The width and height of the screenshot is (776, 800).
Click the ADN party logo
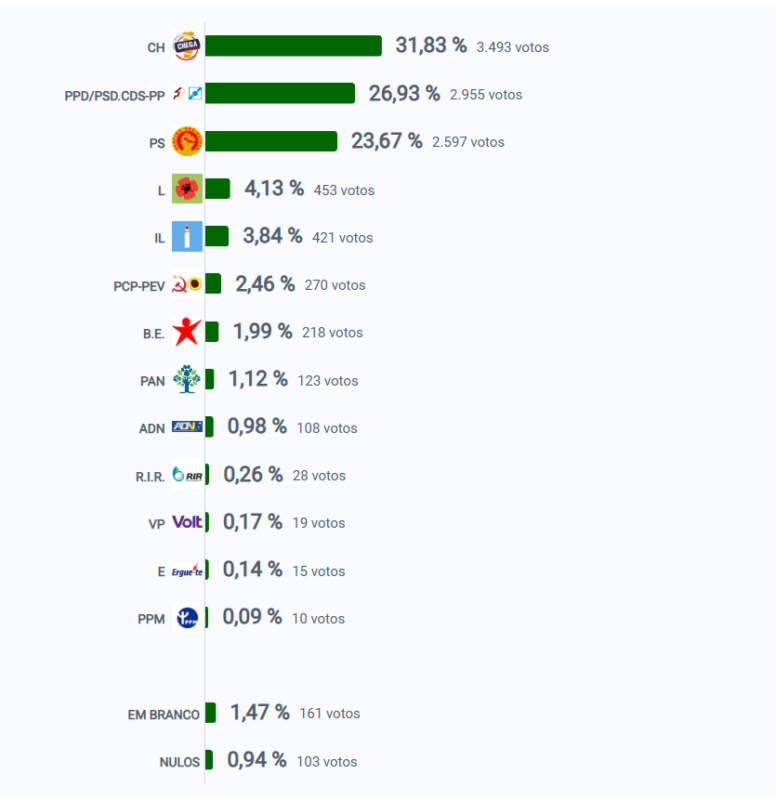click(187, 427)
